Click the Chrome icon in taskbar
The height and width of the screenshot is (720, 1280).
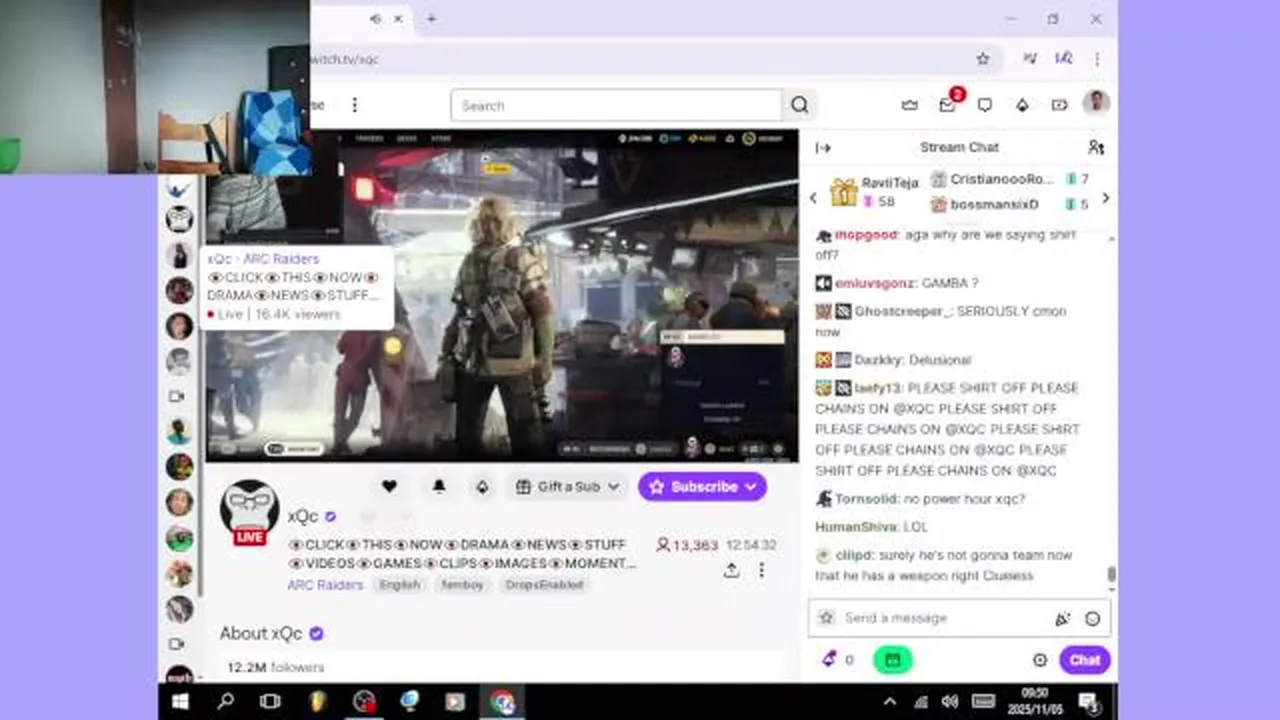click(x=502, y=702)
